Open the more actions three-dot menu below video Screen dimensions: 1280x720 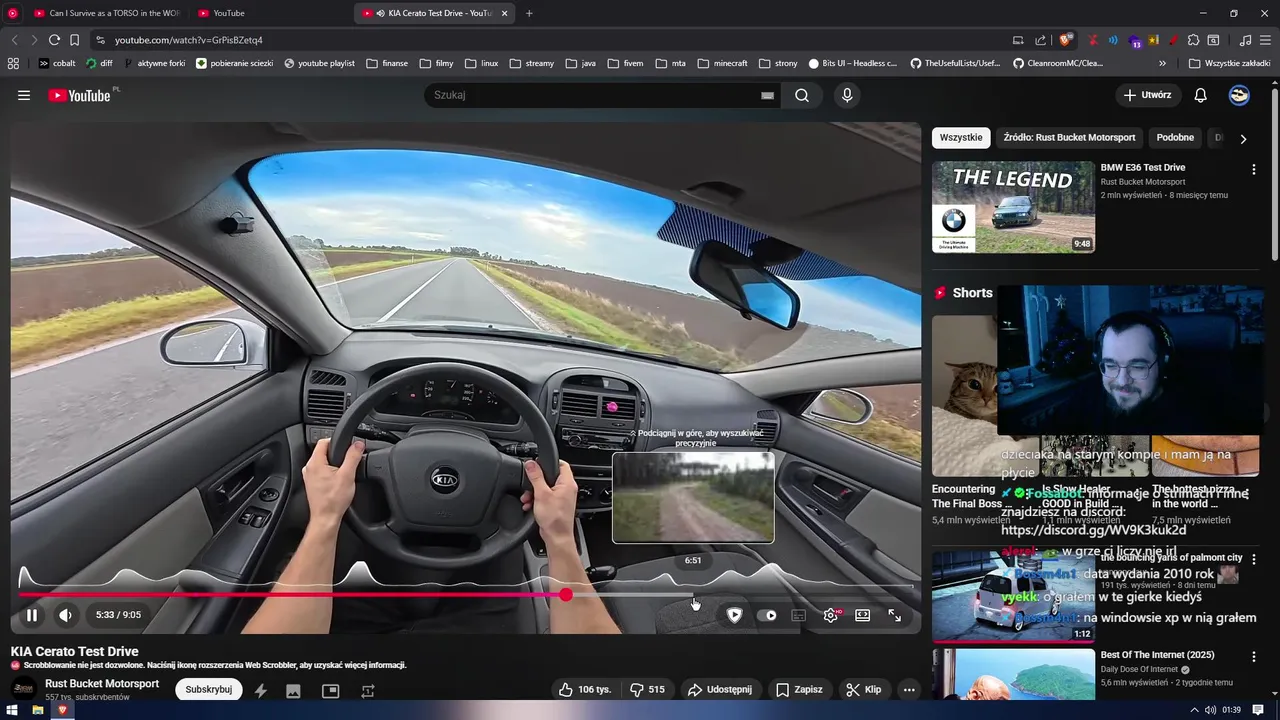pyautogui.click(x=909, y=689)
